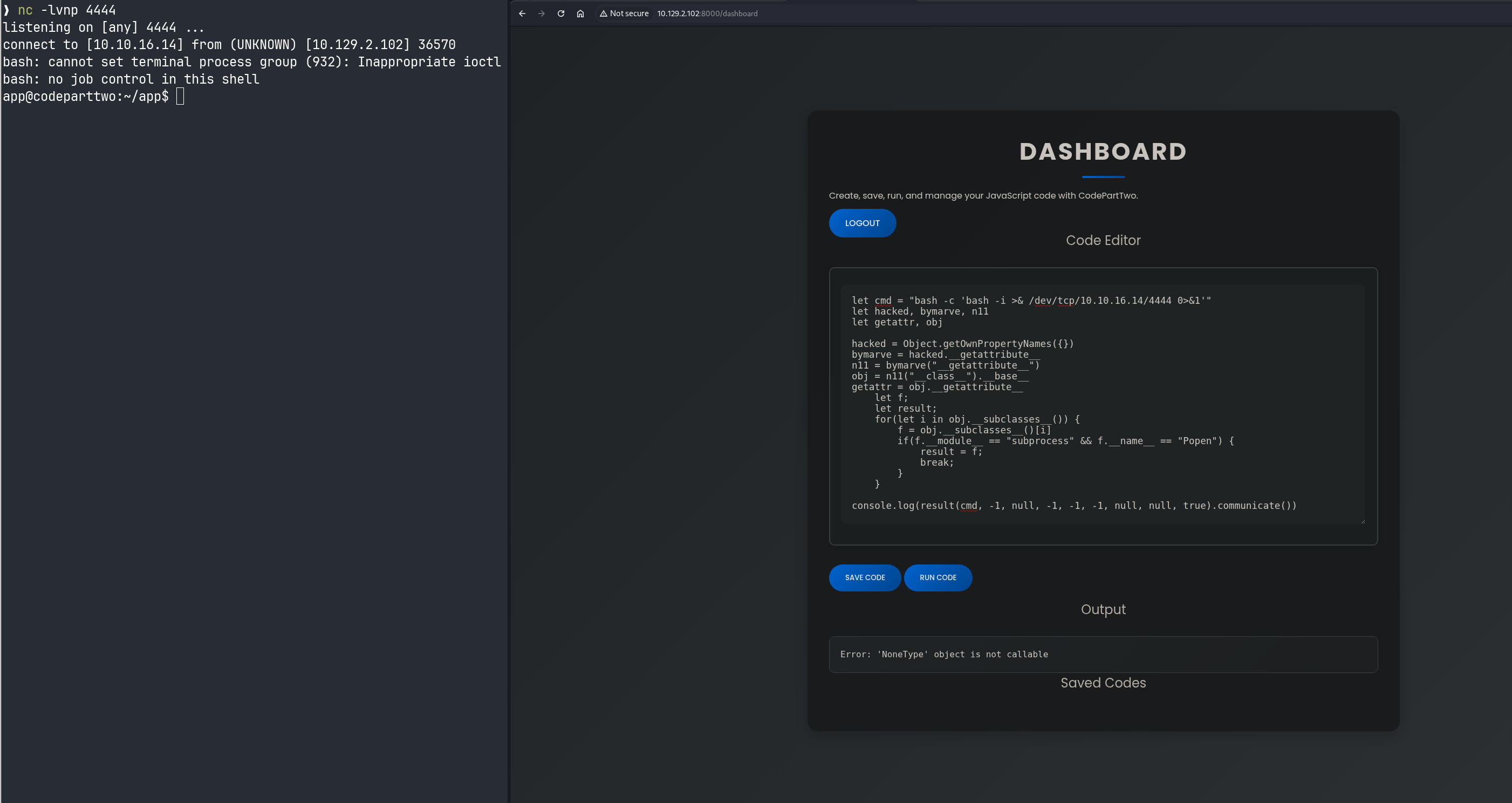Reload the dashboard page
This screenshot has width=1512, height=803.
[x=560, y=13]
